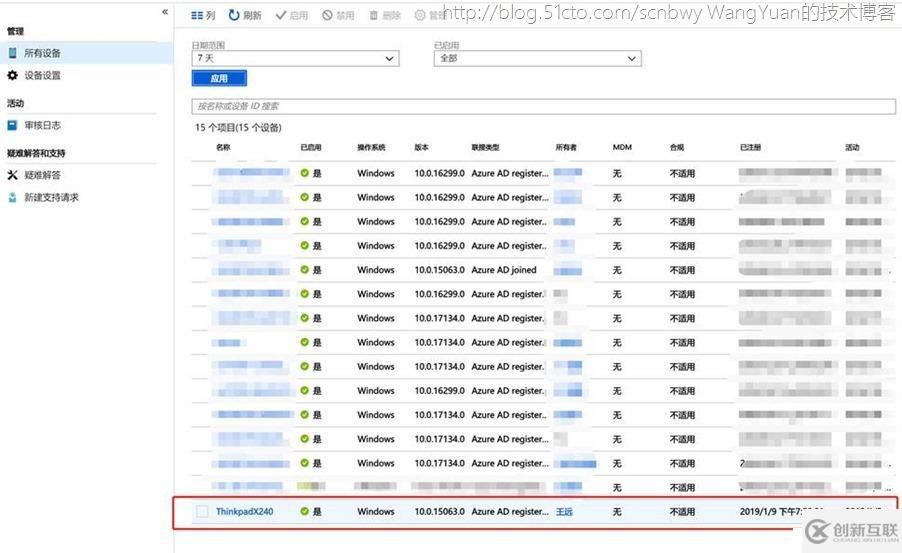902x553 pixels.
Task: Click version 10.0.15063.0 in Azure AD joined row
Action: point(439,270)
